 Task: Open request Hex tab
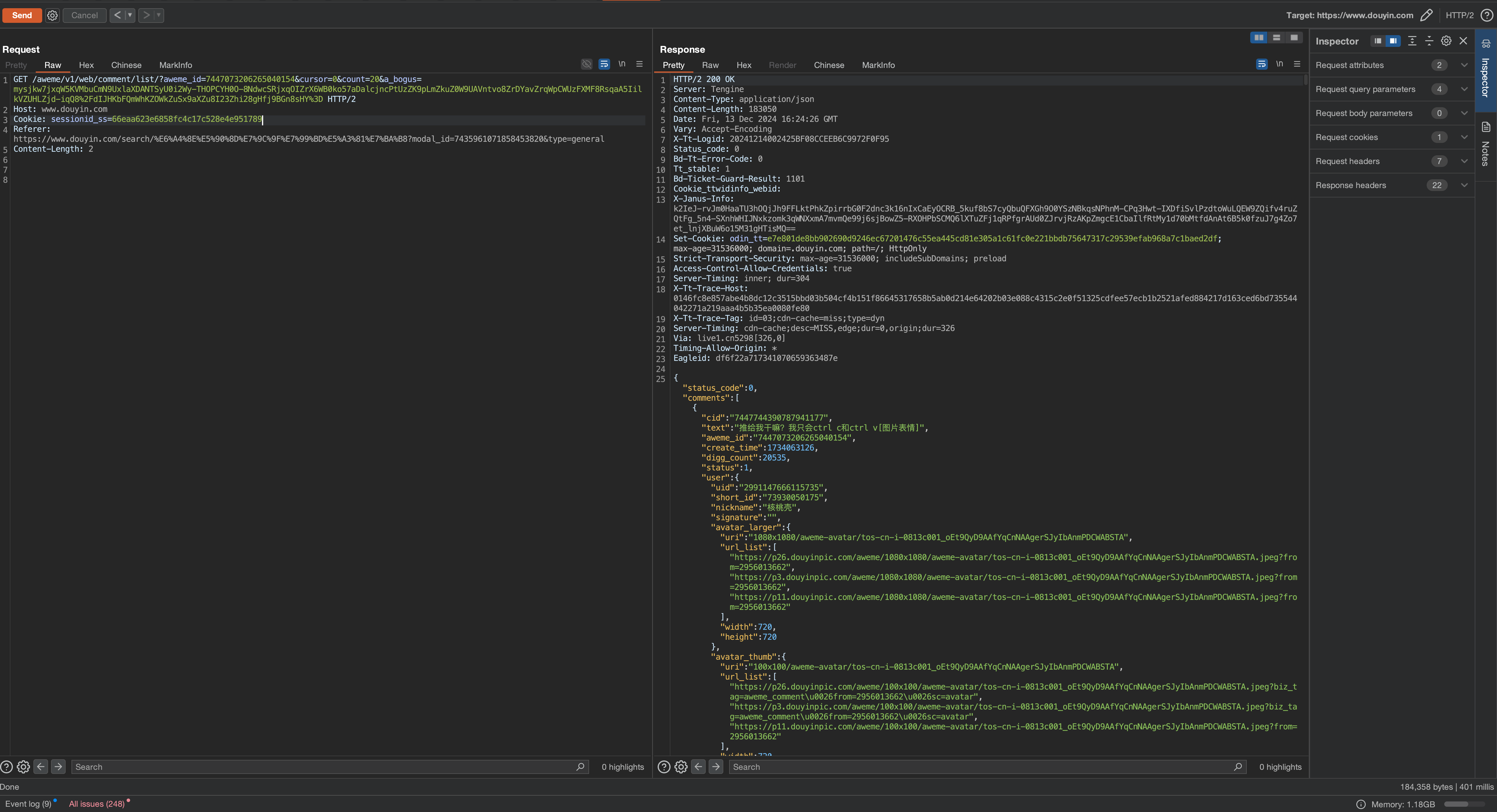pyautogui.click(x=86, y=65)
